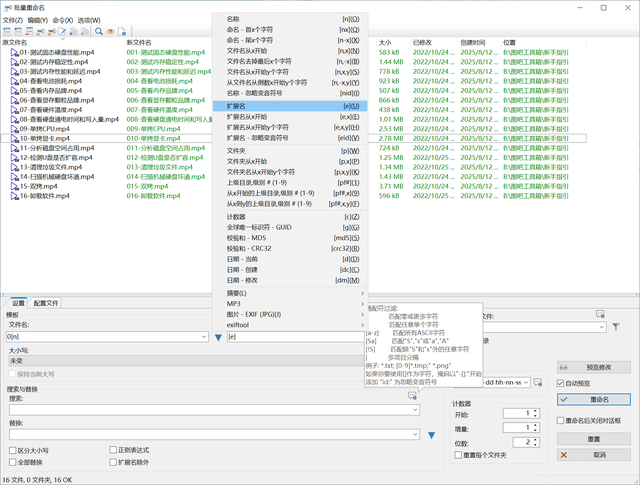Click the blue triangle beside the replace field
This screenshot has height=485, width=640.
431,435
